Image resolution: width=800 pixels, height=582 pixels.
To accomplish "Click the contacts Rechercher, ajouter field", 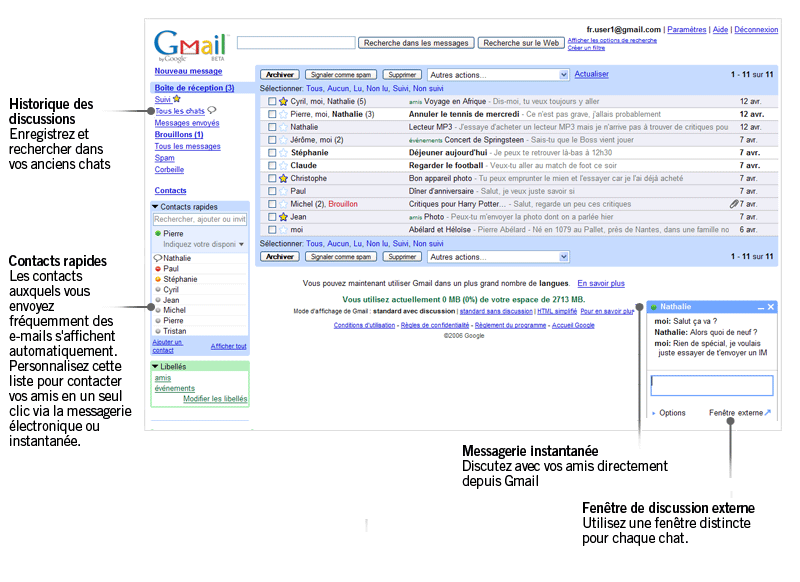I will click(200, 219).
